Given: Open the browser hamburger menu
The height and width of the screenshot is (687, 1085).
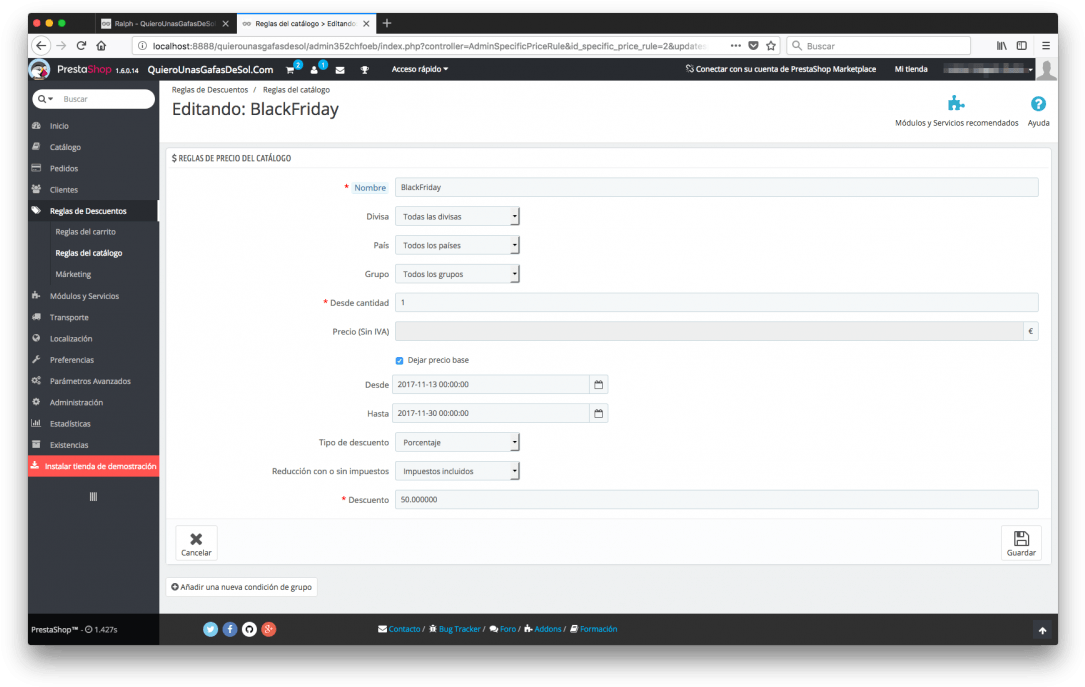Looking at the screenshot, I should coord(1046,46).
